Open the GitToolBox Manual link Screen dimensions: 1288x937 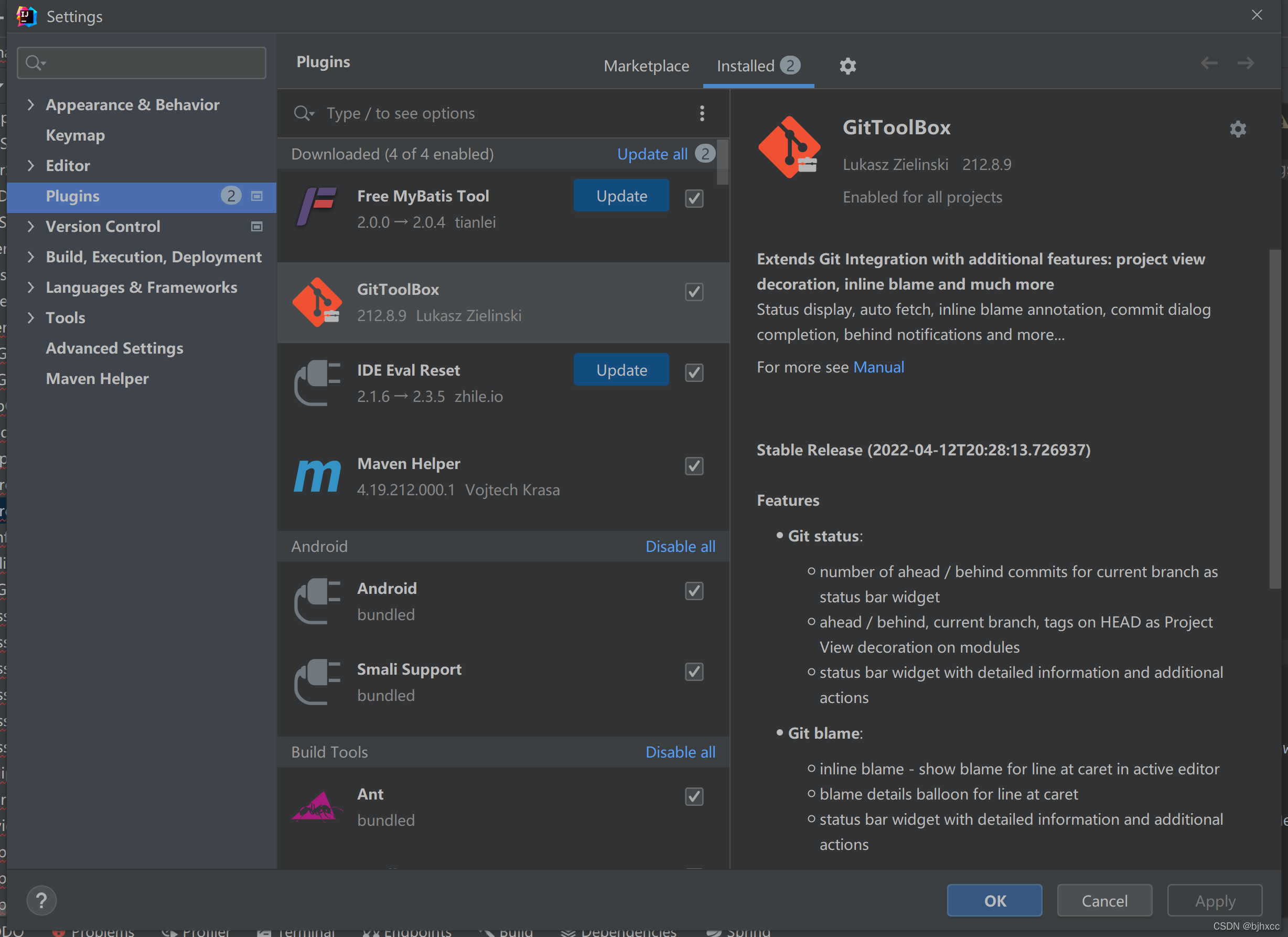tap(878, 367)
